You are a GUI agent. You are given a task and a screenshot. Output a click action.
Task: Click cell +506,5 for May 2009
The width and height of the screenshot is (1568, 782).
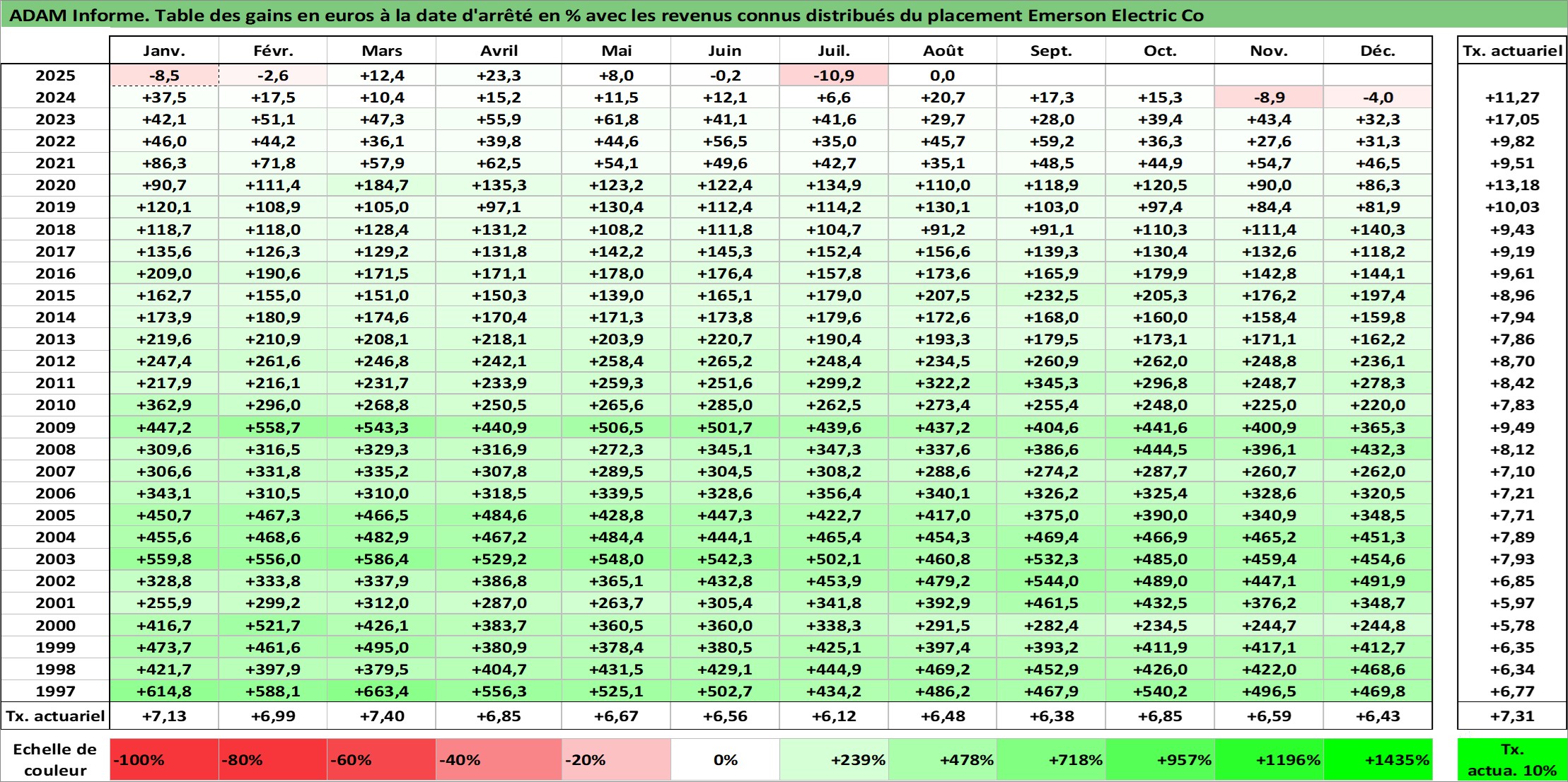click(616, 427)
